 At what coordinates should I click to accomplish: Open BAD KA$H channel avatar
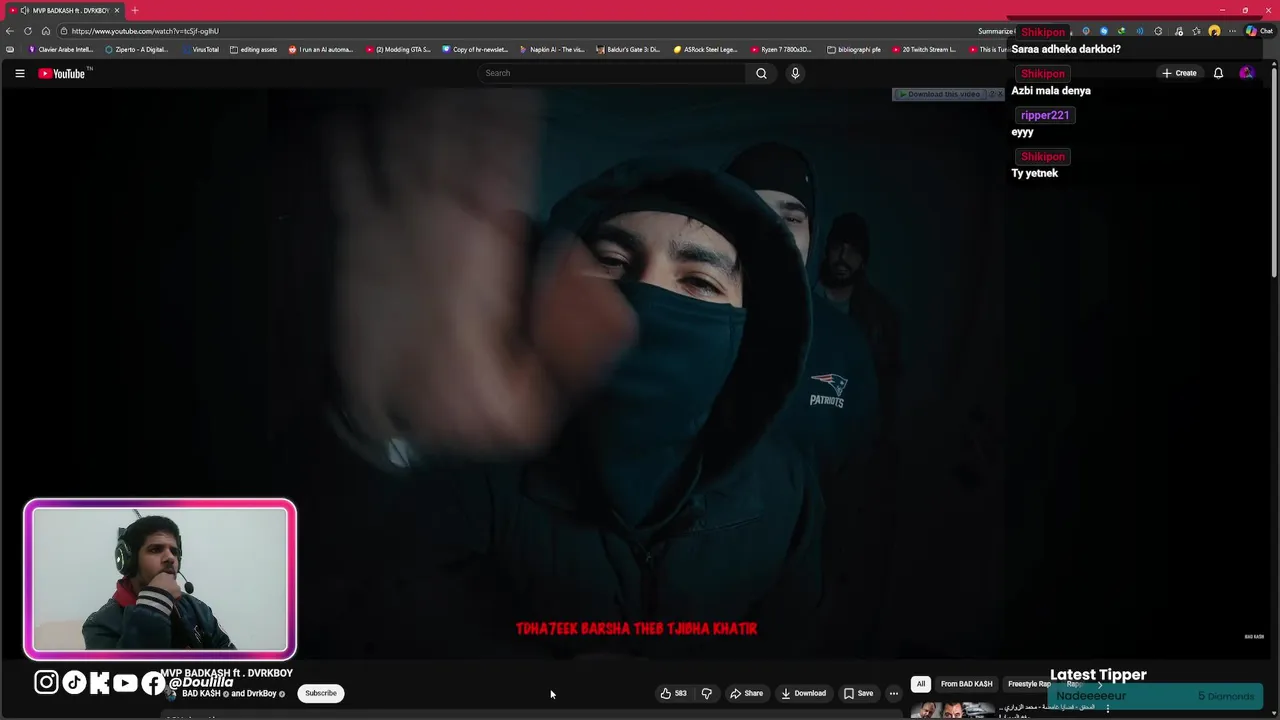coord(171,694)
